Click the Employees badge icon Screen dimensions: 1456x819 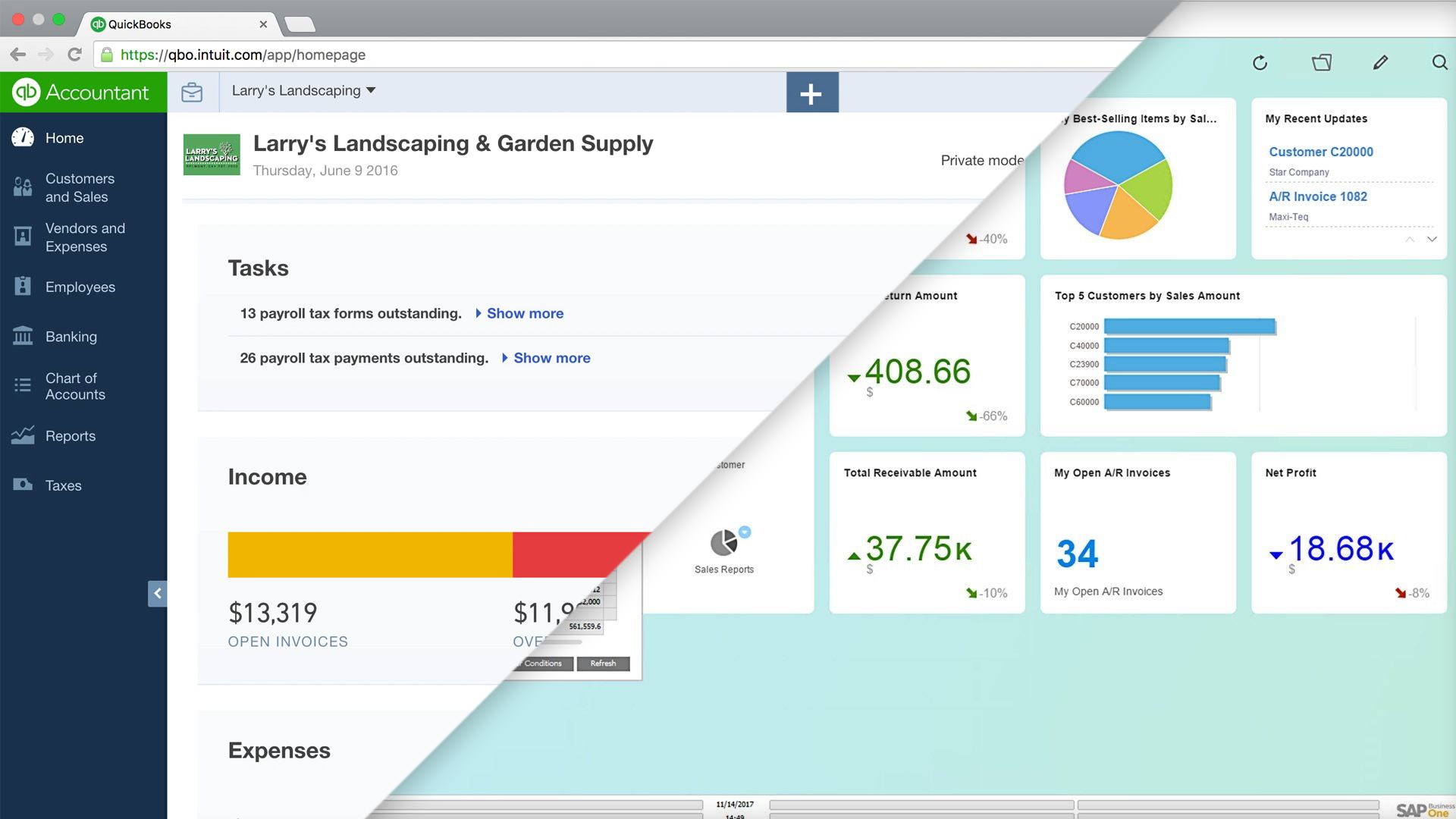(23, 286)
